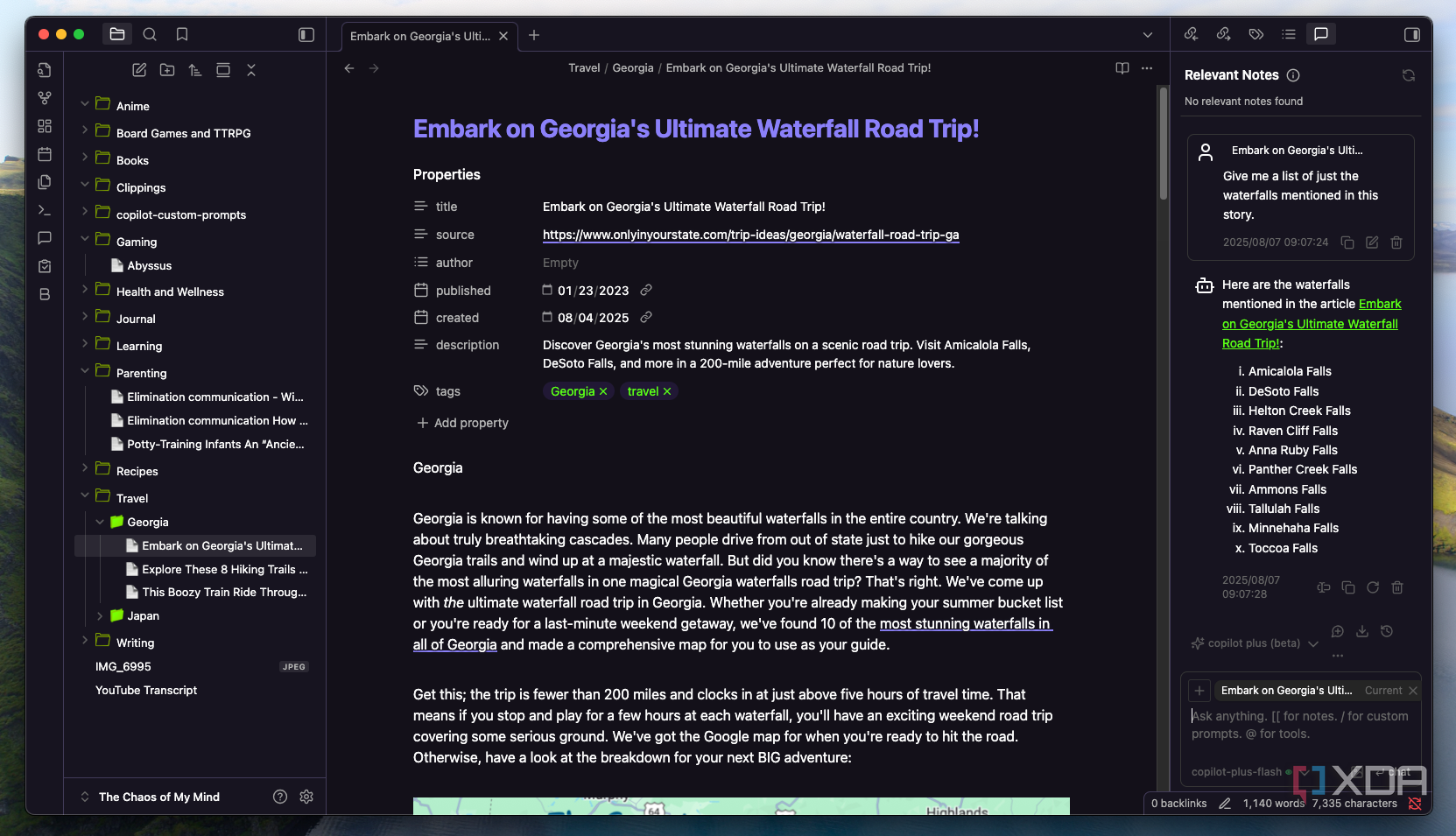
Task: Remove the Georgia tag
Action: 603,391
